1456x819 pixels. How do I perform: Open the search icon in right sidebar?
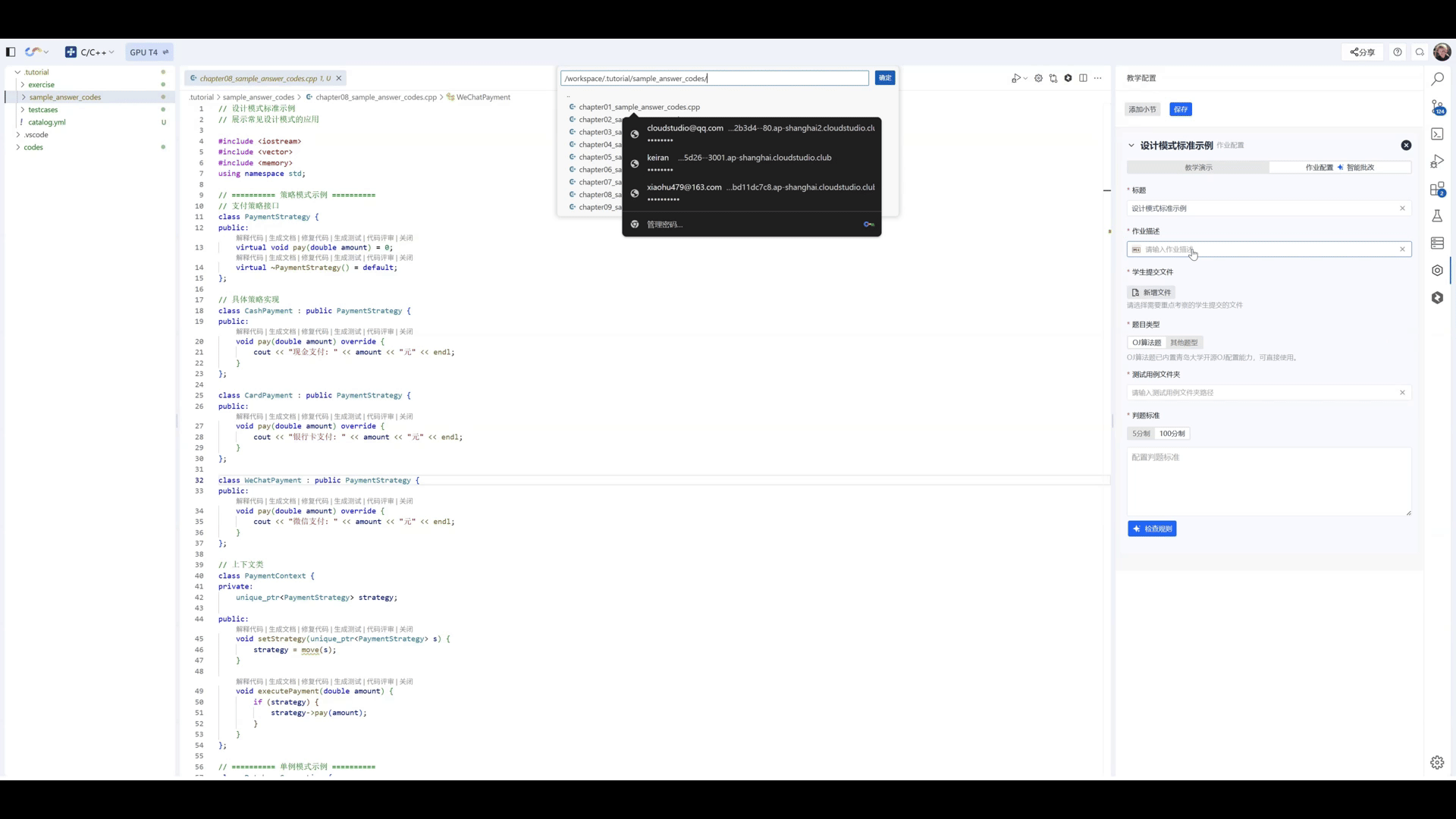tap(1437, 79)
